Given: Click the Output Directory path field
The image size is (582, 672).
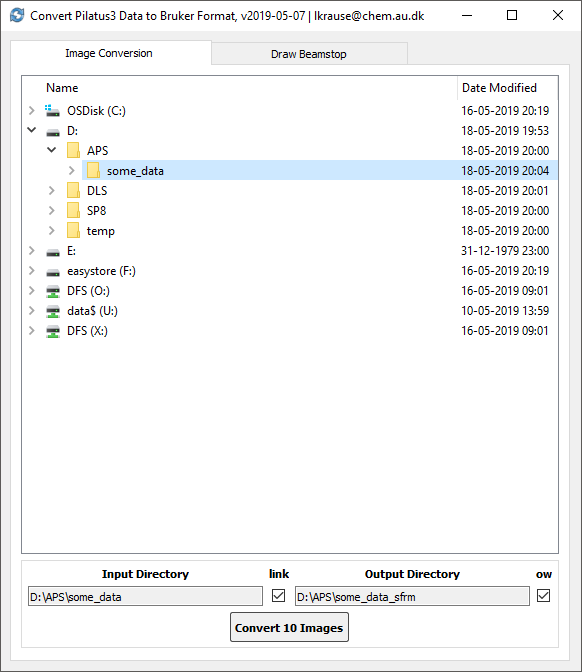Looking at the screenshot, I should pos(412,597).
